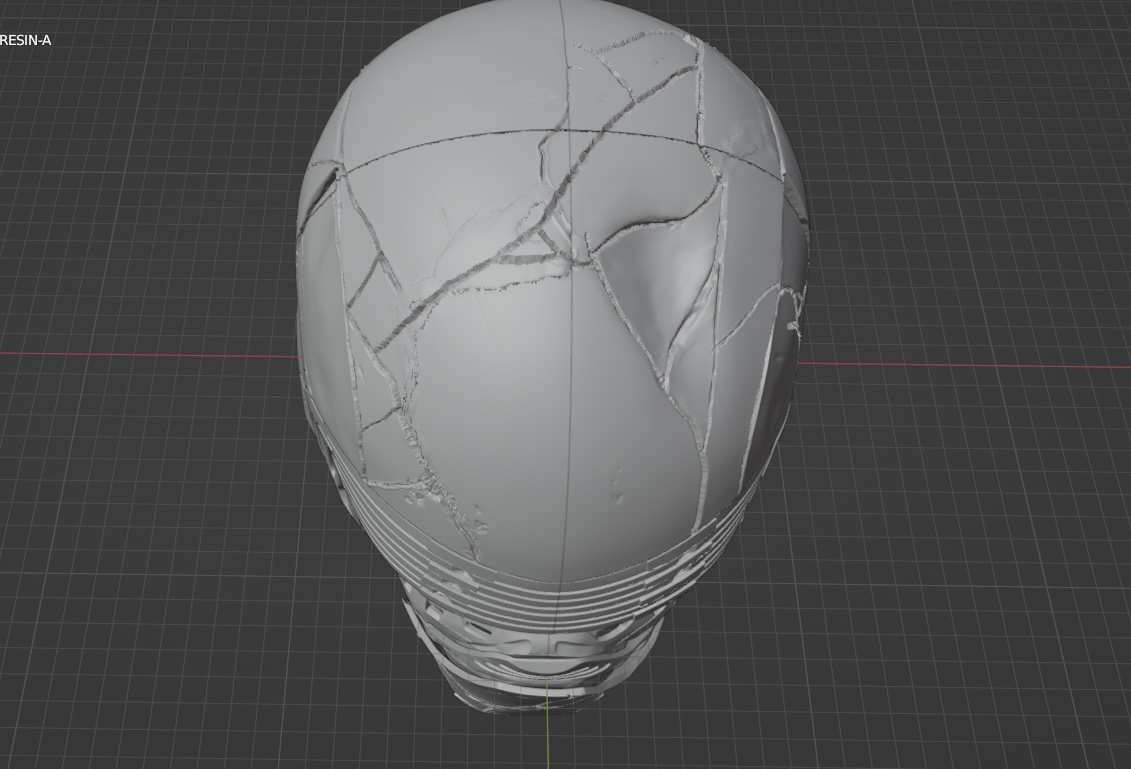1131x769 pixels.
Task: Click the RESIN-A viewport label
Action: click(x=25, y=40)
